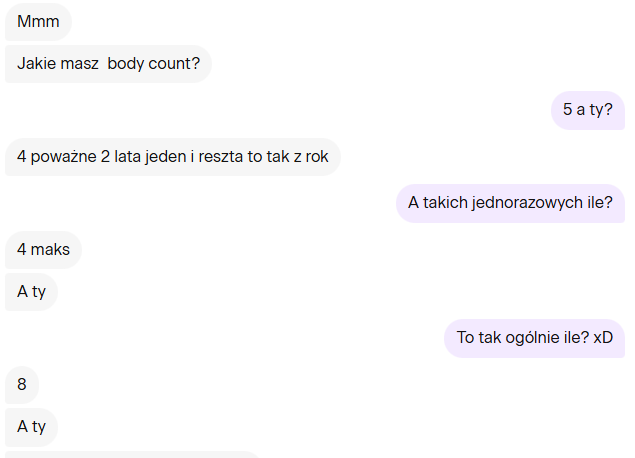Click the digit "5" in the sent reply
Image resolution: width=635 pixels, height=458 pixels.
click(567, 110)
